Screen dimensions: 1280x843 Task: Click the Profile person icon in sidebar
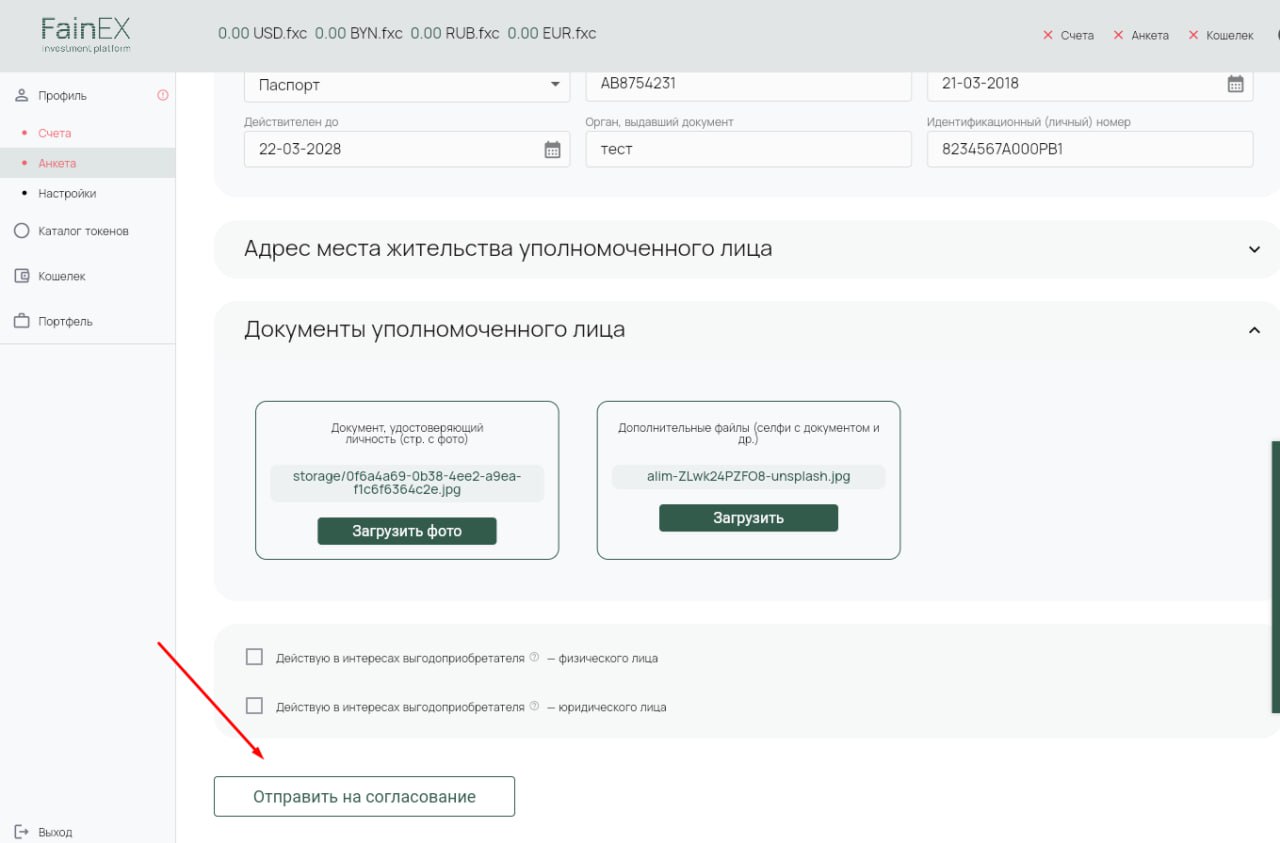tap(22, 96)
